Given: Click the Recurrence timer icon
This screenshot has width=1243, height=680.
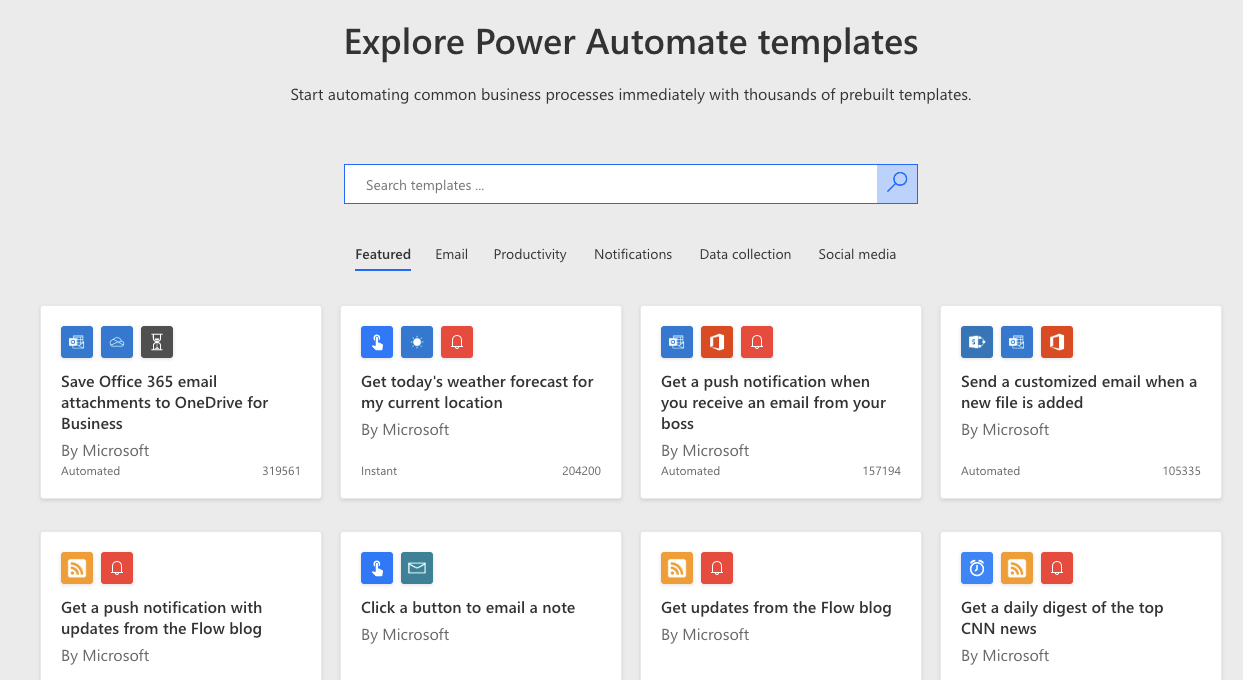Looking at the screenshot, I should point(977,568).
